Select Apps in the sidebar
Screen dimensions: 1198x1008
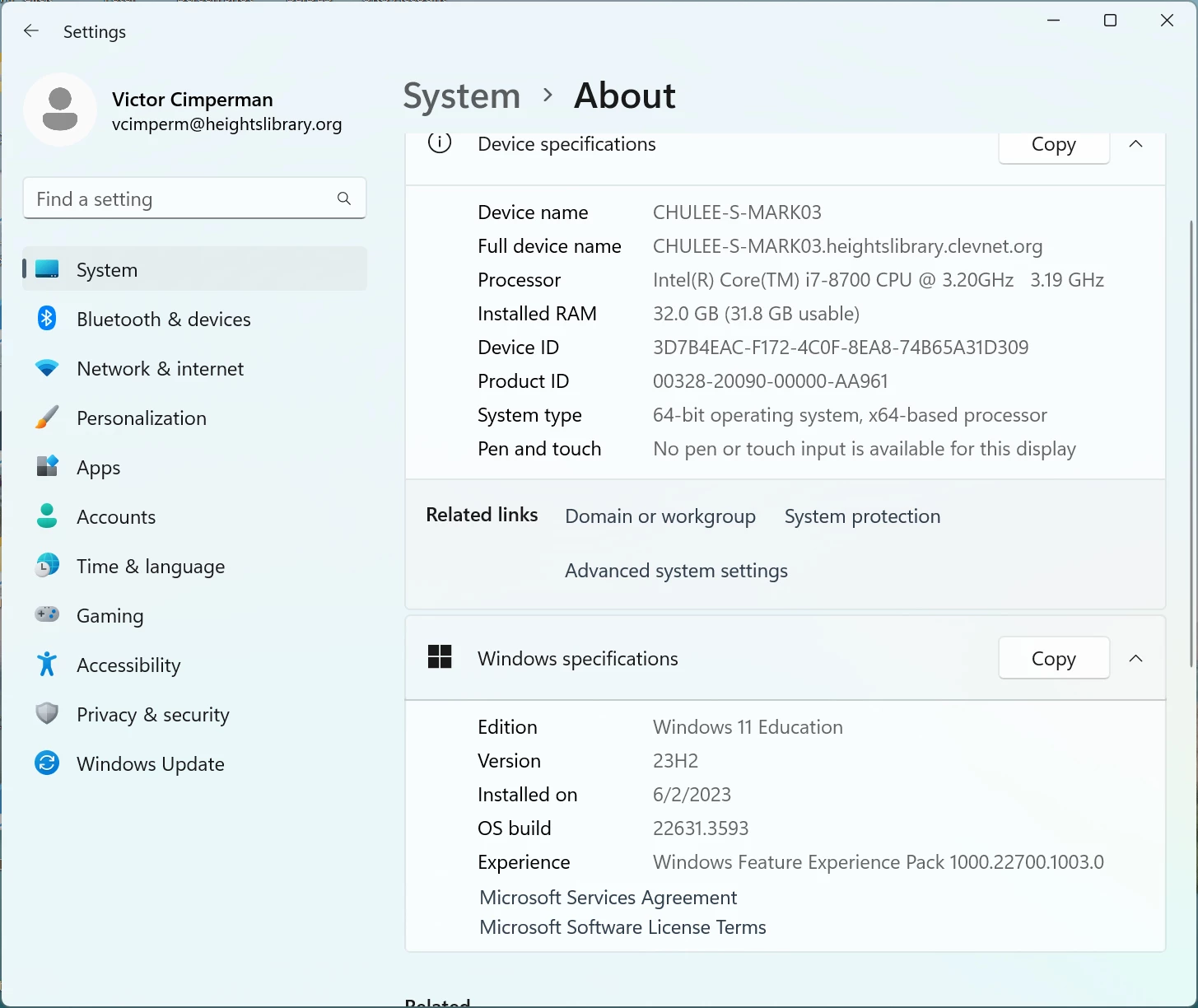click(194, 467)
